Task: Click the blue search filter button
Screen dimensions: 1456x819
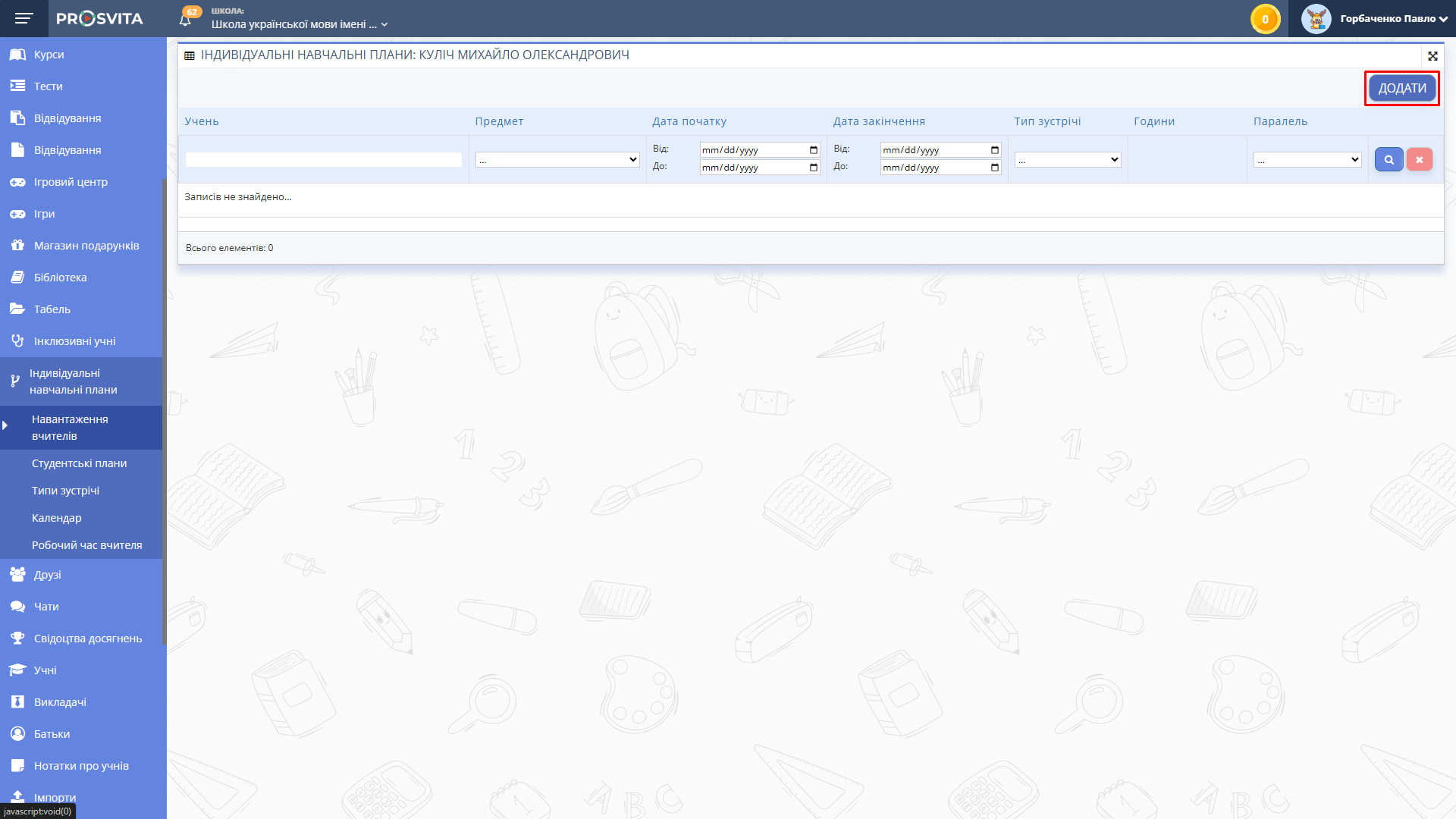Action: (x=1389, y=160)
